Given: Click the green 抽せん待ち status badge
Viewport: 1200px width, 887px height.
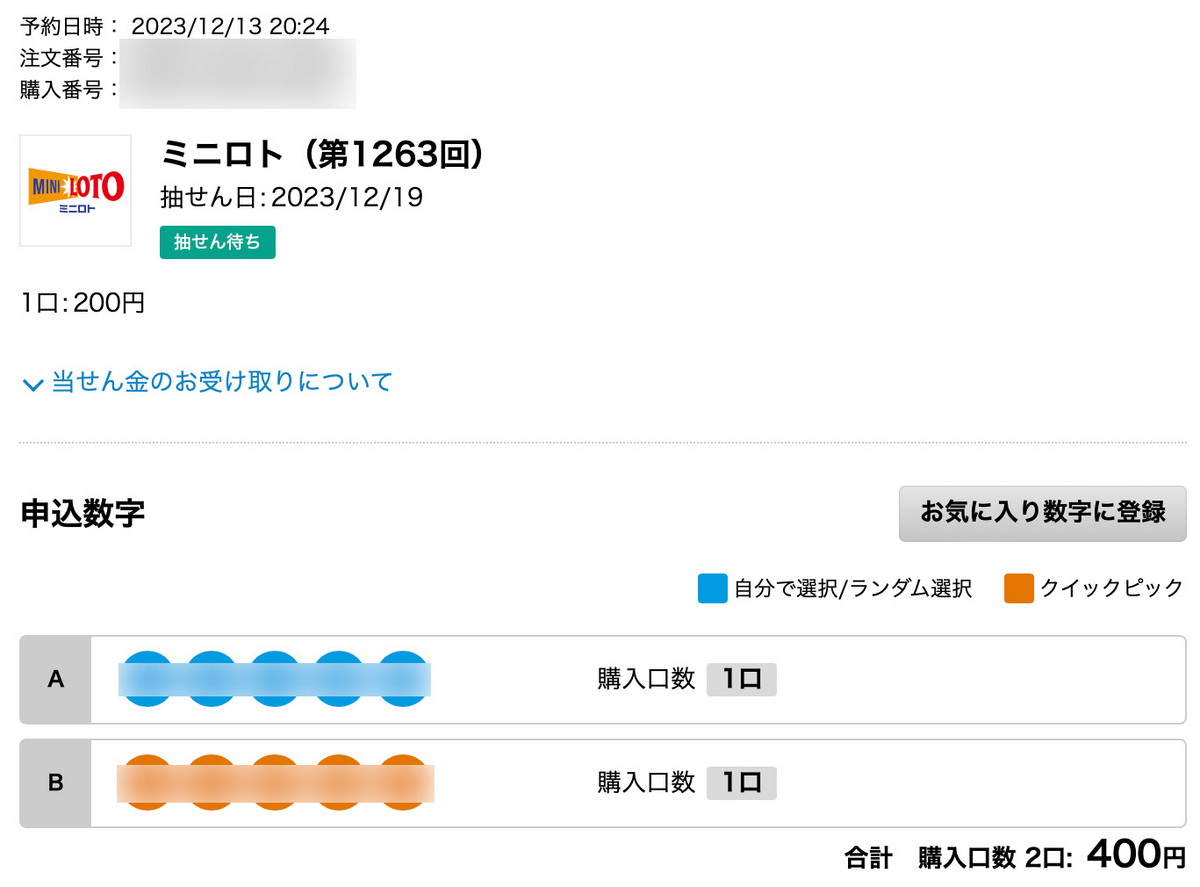Looking at the screenshot, I should coord(217,243).
